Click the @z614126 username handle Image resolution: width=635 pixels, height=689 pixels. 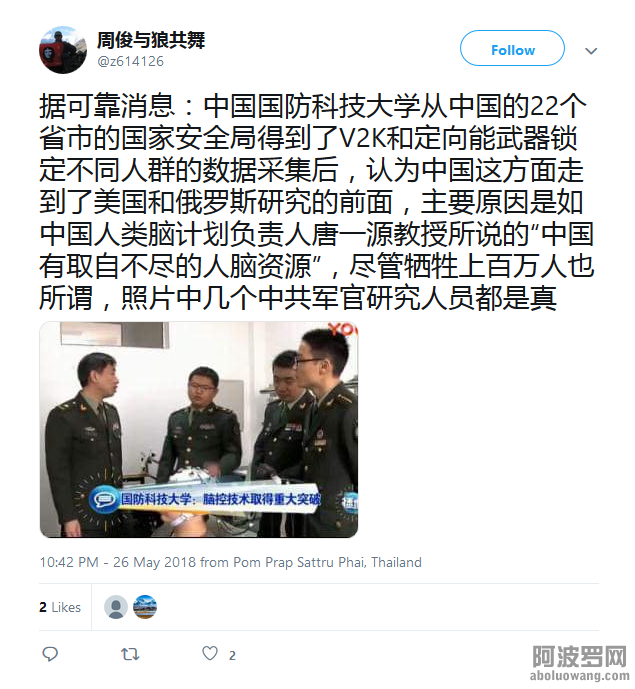click(131, 61)
